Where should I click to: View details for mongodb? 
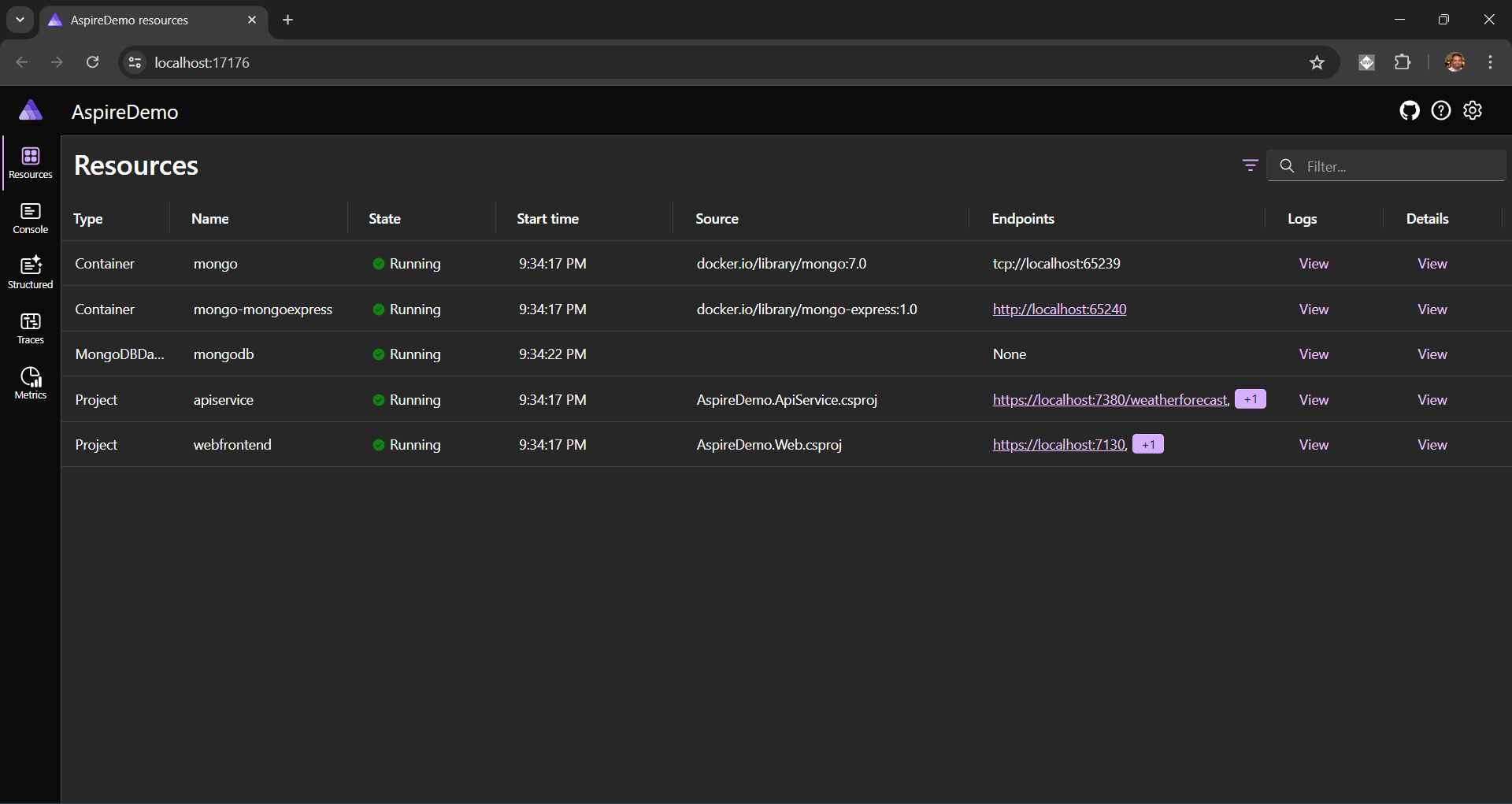1432,354
